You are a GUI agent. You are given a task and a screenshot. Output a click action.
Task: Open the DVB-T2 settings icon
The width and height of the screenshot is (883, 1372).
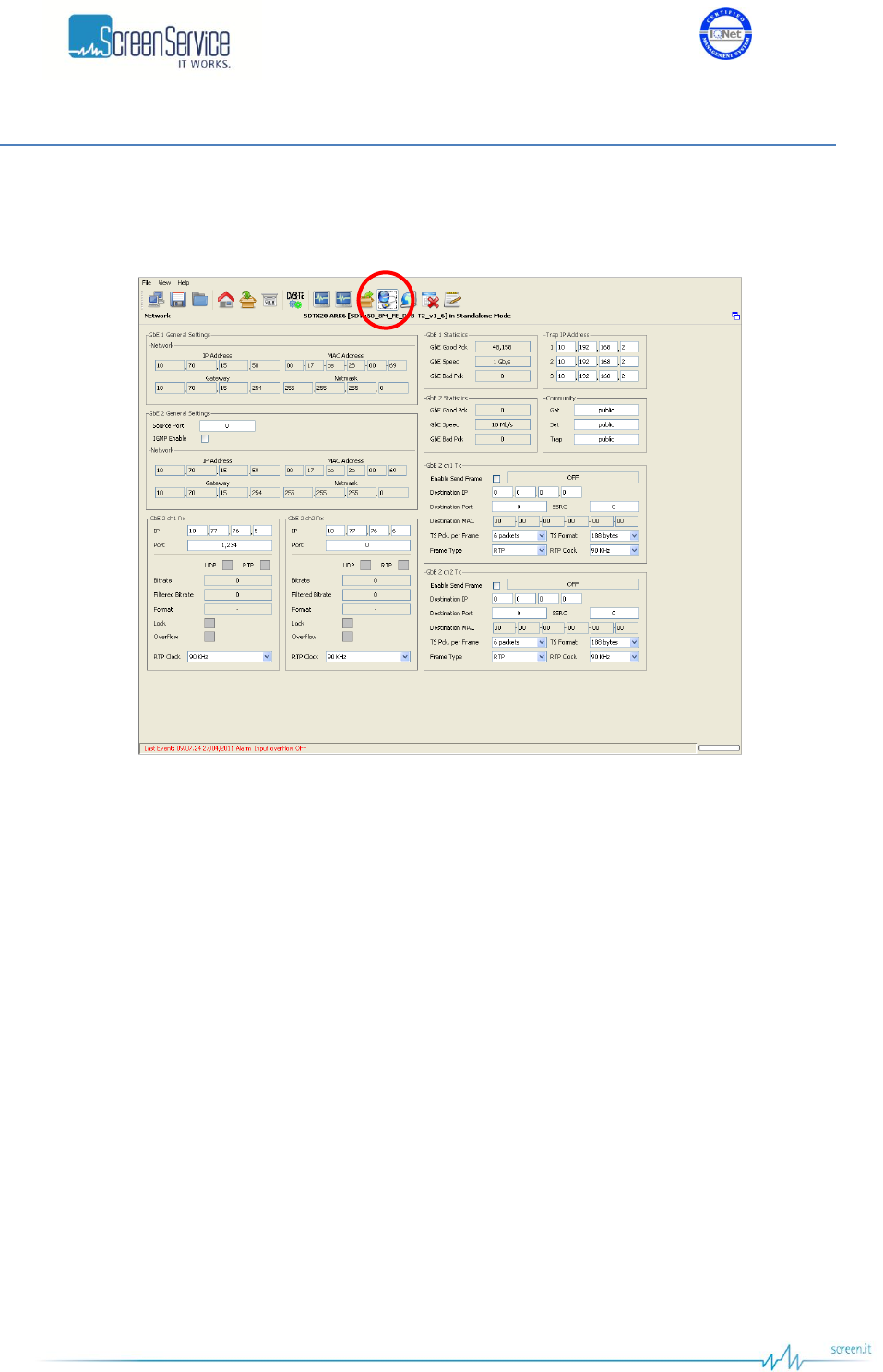click(295, 299)
